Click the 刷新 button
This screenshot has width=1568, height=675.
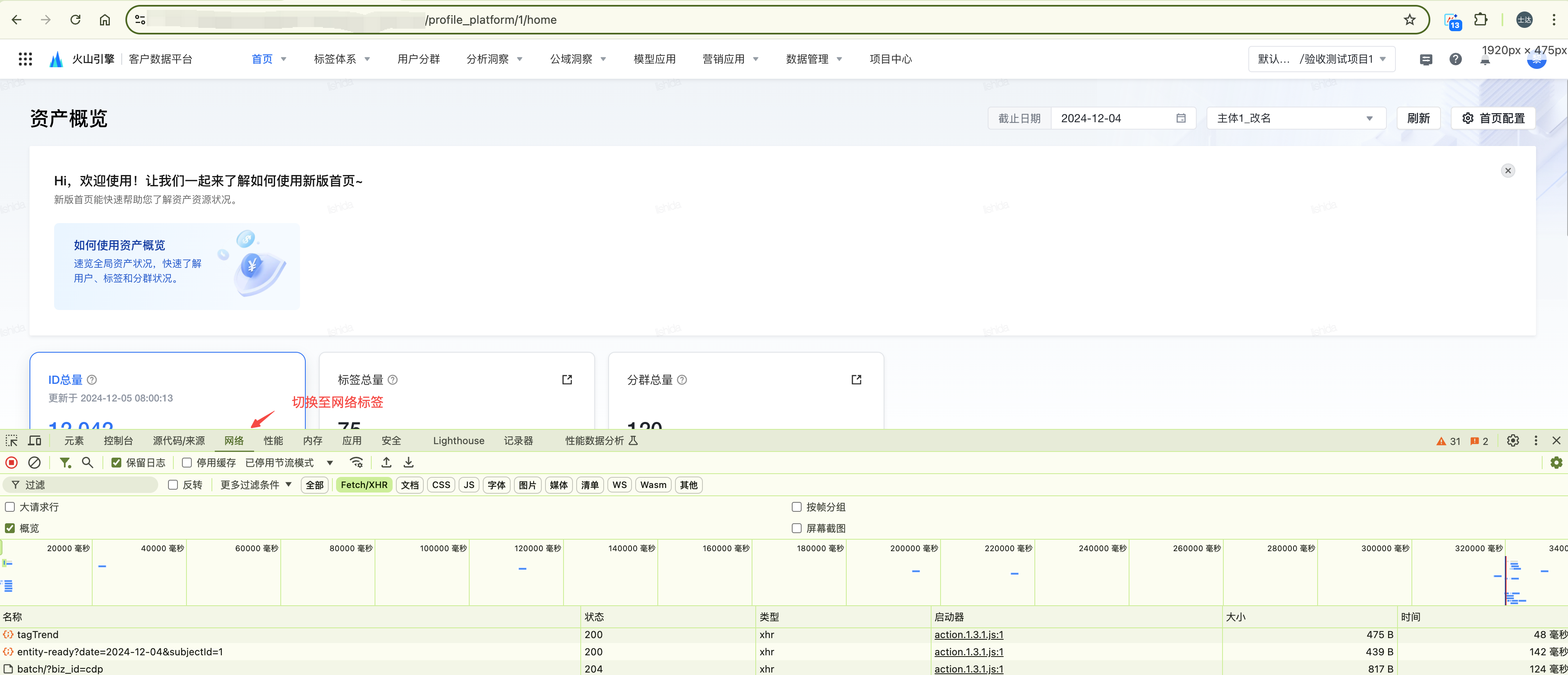point(1418,118)
